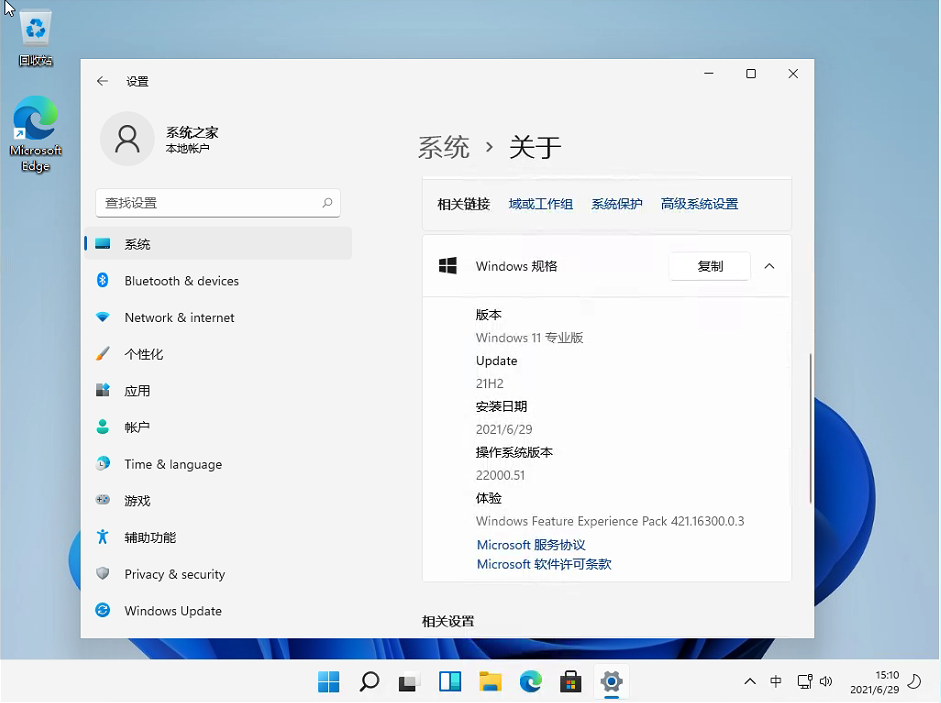Click the 复制 copy button
The height and width of the screenshot is (703, 941).
pos(709,266)
